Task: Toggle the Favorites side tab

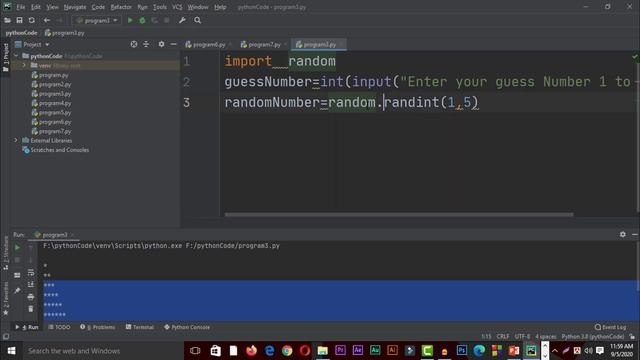Action: click(5, 298)
